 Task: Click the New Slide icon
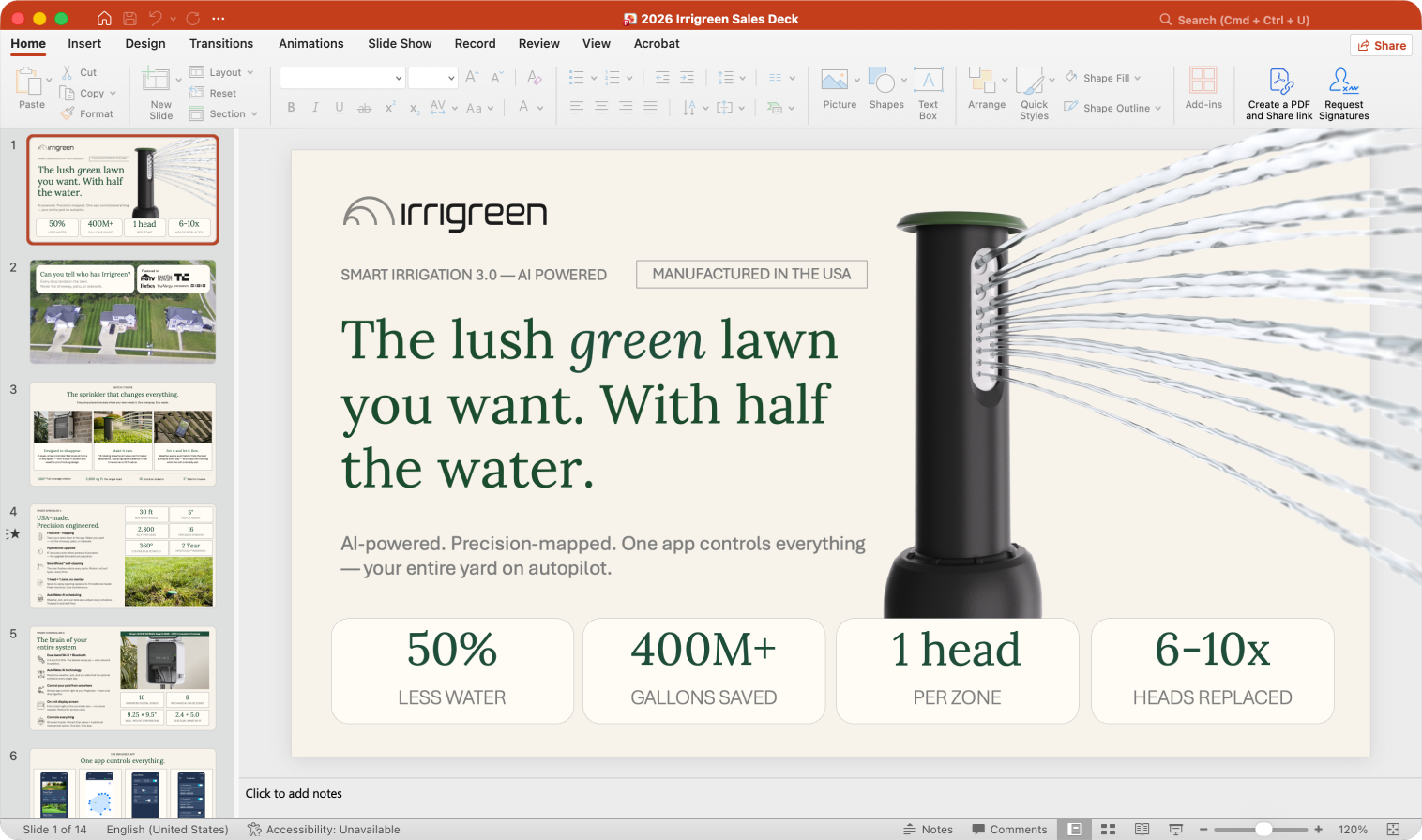point(156,80)
